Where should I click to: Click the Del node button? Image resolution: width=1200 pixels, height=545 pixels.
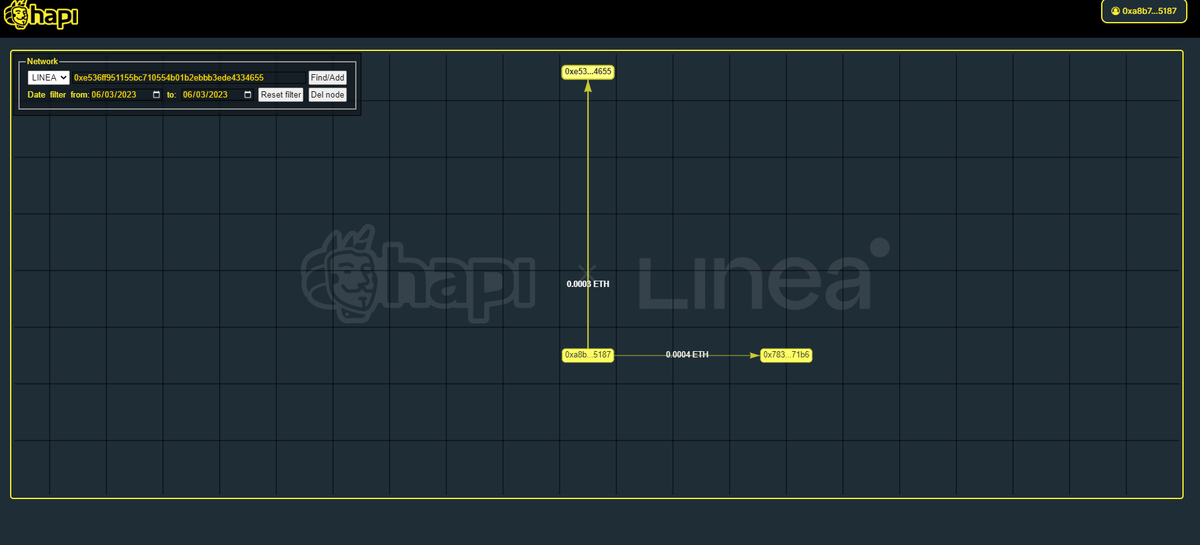coord(327,95)
